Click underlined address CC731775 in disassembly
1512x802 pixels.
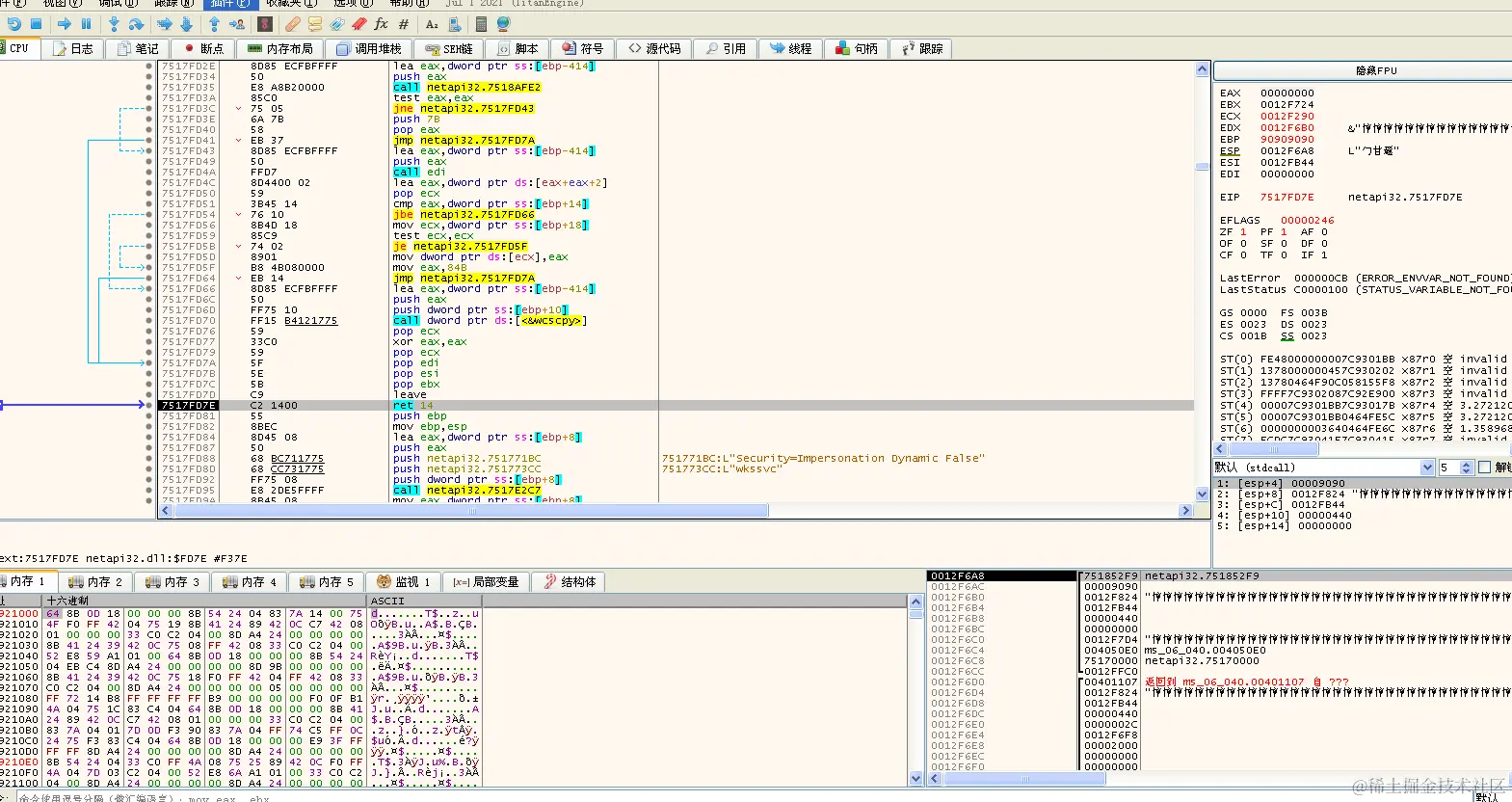[x=297, y=469]
